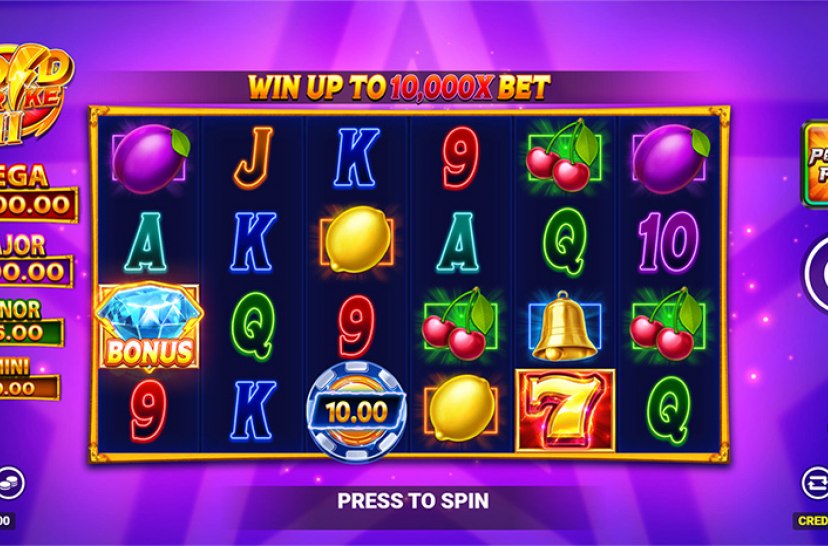The image size is (828, 546).
Task: Select the blue 10.00 chip symbol
Action: [357, 411]
